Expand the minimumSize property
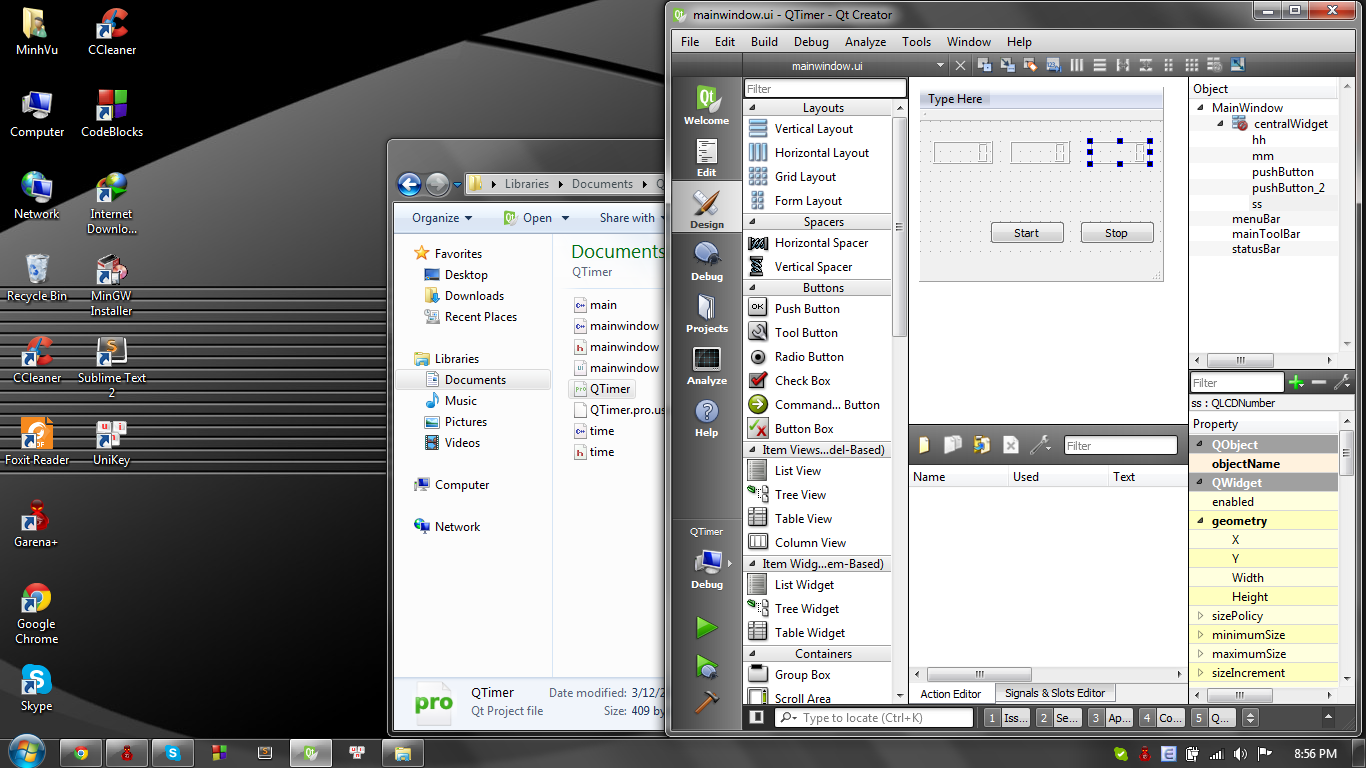 [1200, 635]
